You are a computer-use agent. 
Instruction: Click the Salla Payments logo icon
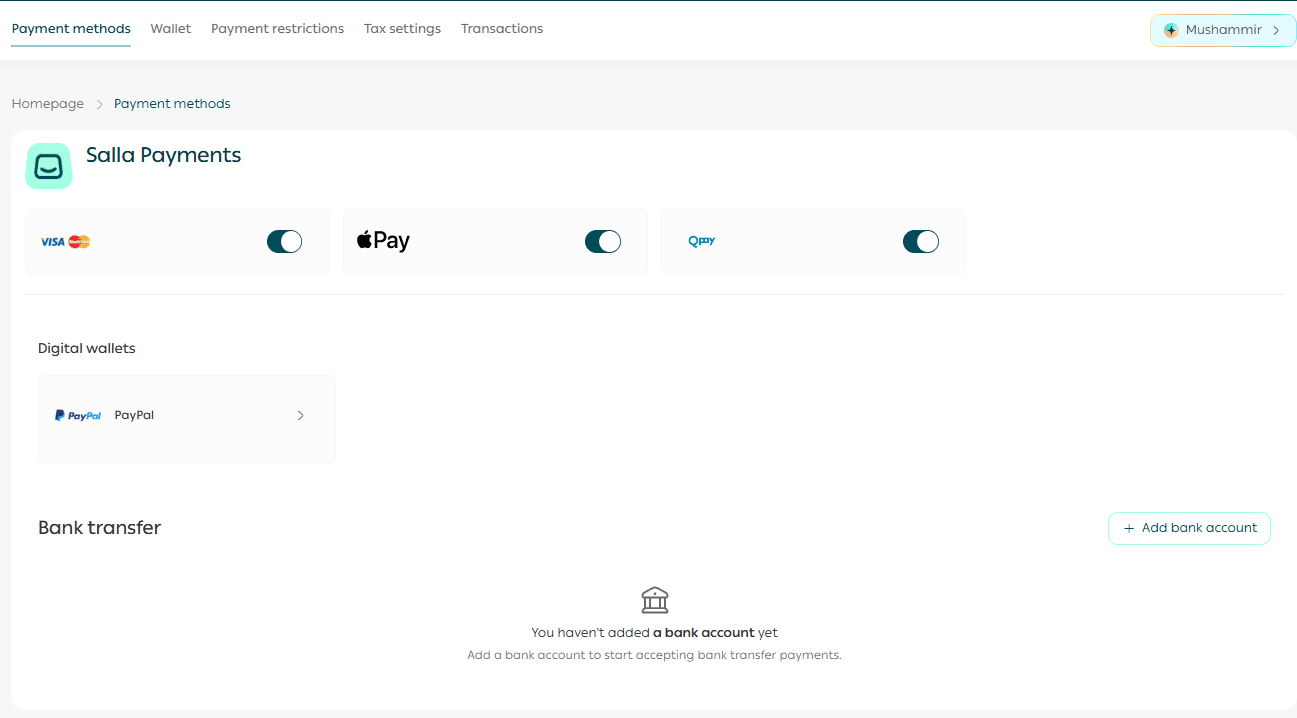(49, 166)
